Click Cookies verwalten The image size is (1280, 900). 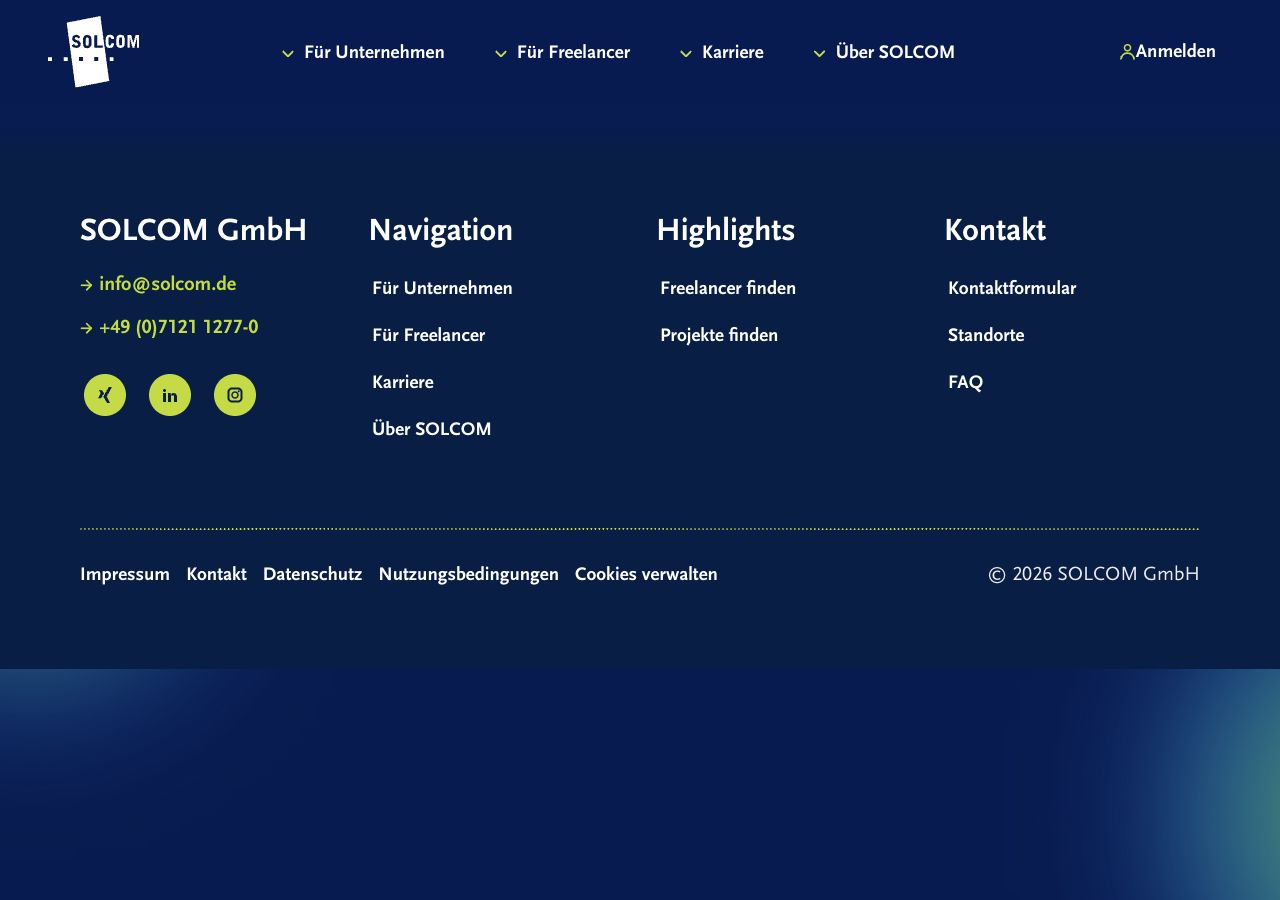[646, 574]
